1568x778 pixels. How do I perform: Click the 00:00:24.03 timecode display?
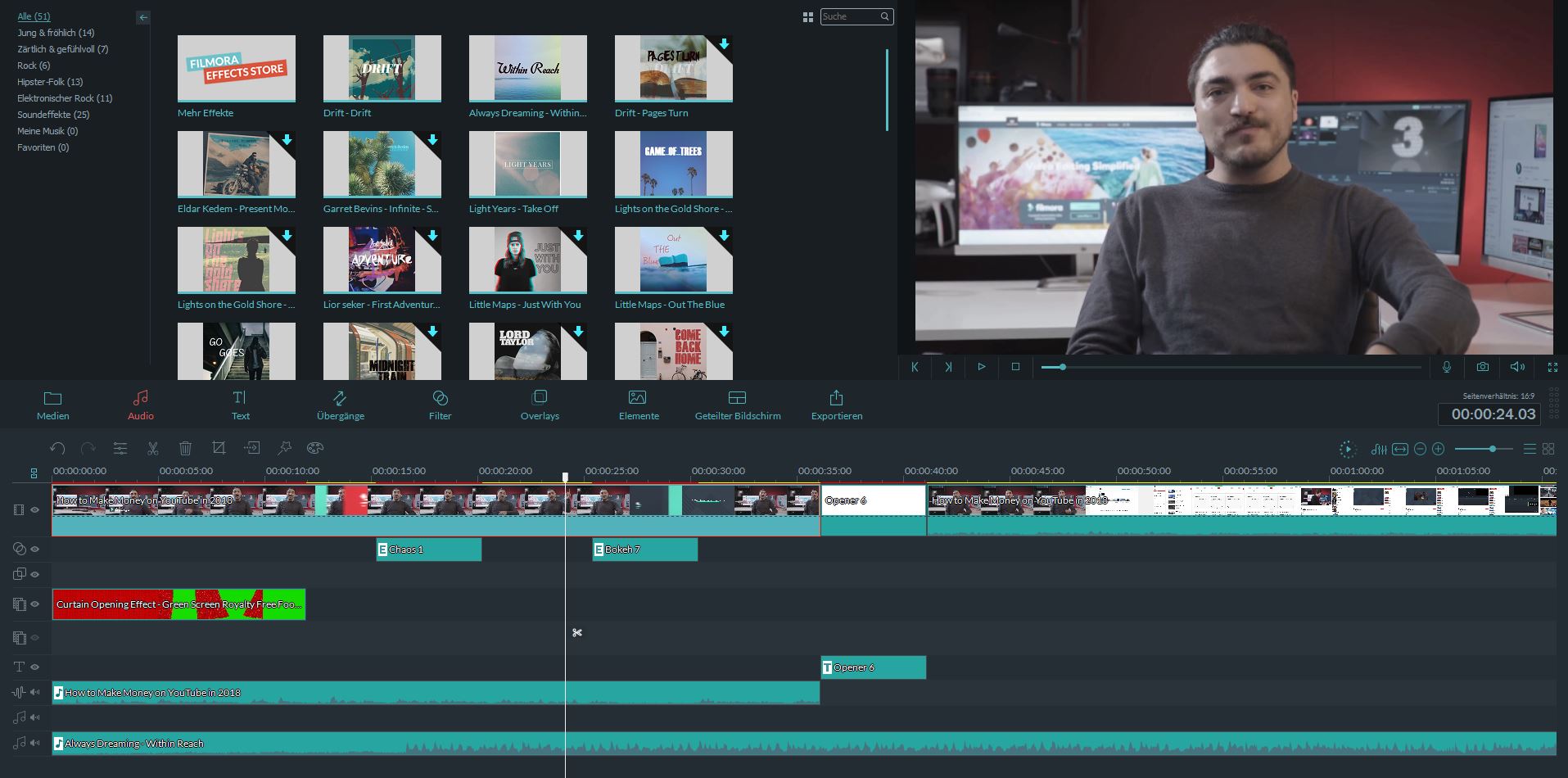coord(1489,414)
